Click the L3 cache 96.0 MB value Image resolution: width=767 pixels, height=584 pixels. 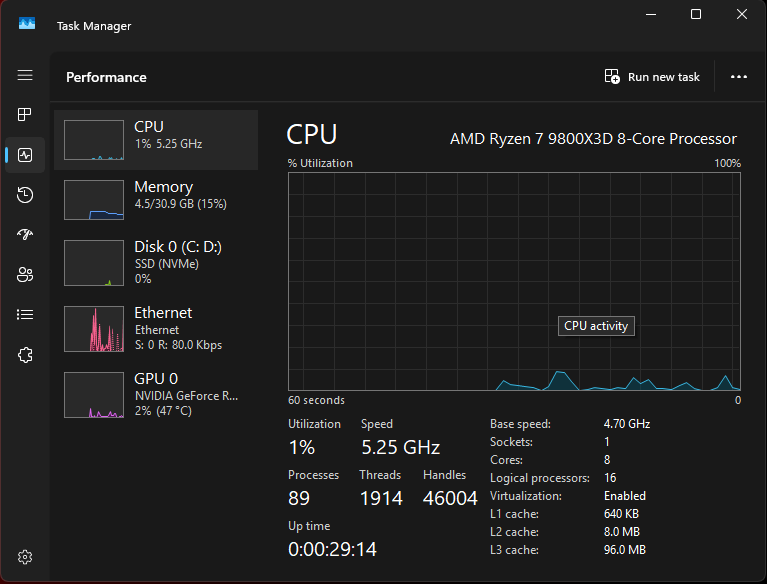[625, 550]
